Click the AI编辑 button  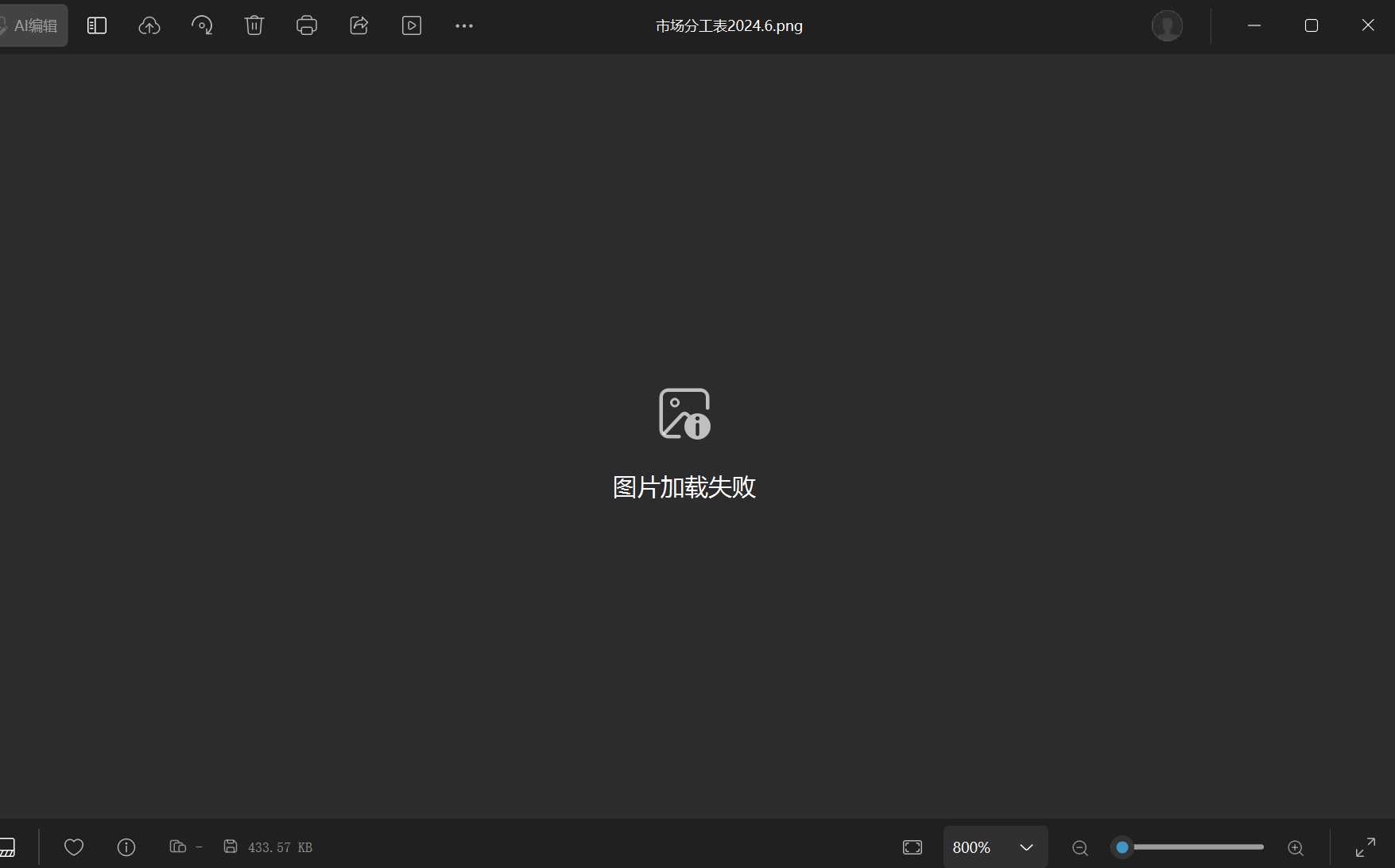point(33,25)
